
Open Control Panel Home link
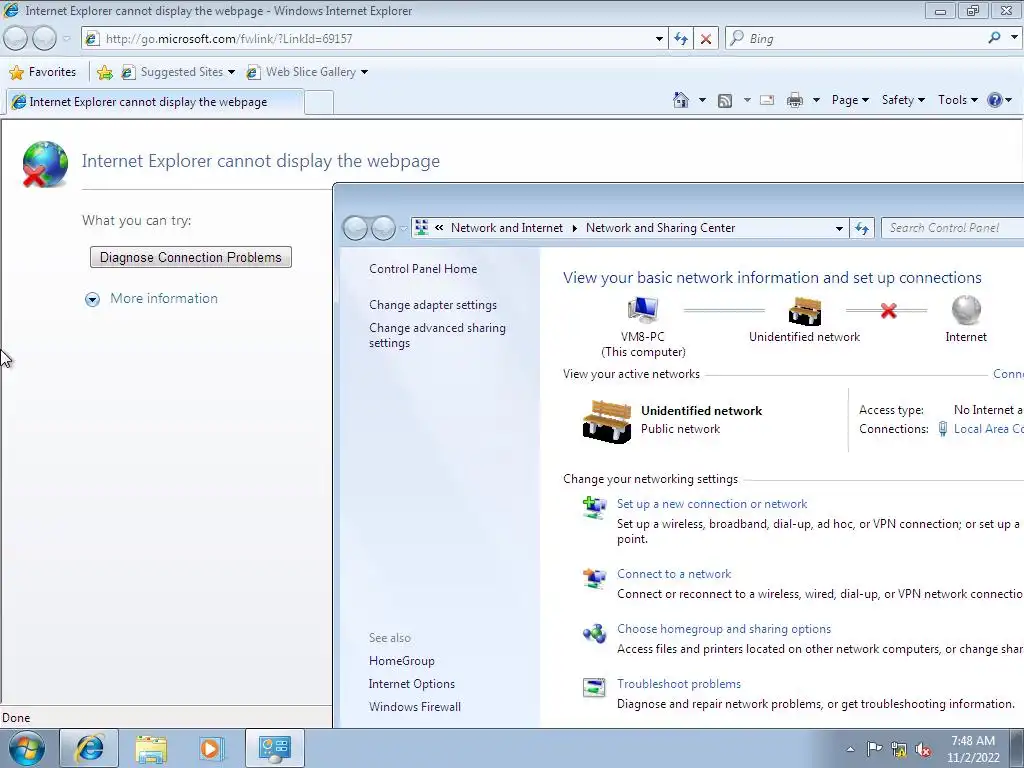pos(423,269)
